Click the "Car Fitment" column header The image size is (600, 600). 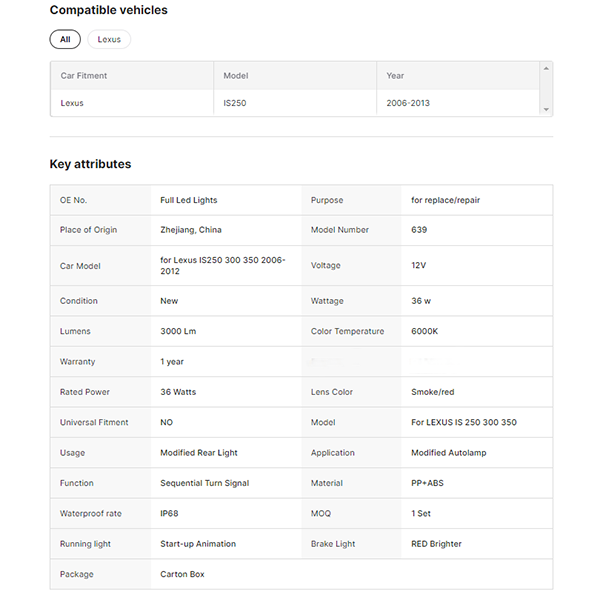(84, 76)
